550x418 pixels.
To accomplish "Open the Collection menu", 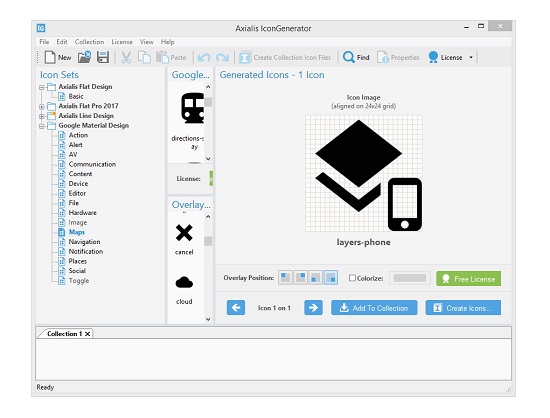I will click(89, 42).
